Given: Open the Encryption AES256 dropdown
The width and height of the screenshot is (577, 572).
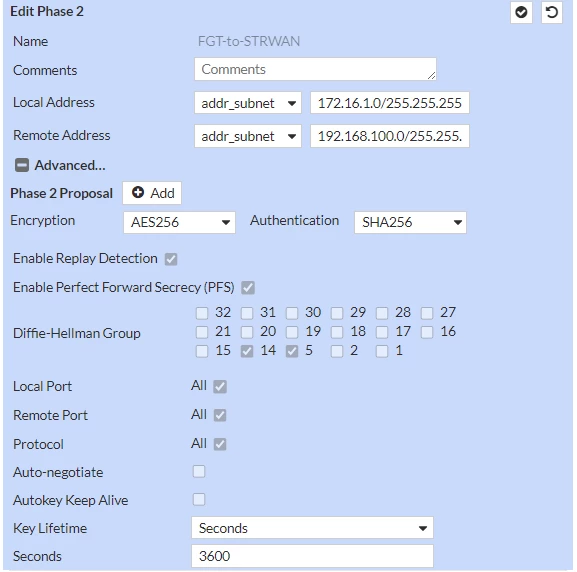Looking at the screenshot, I should (179, 222).
